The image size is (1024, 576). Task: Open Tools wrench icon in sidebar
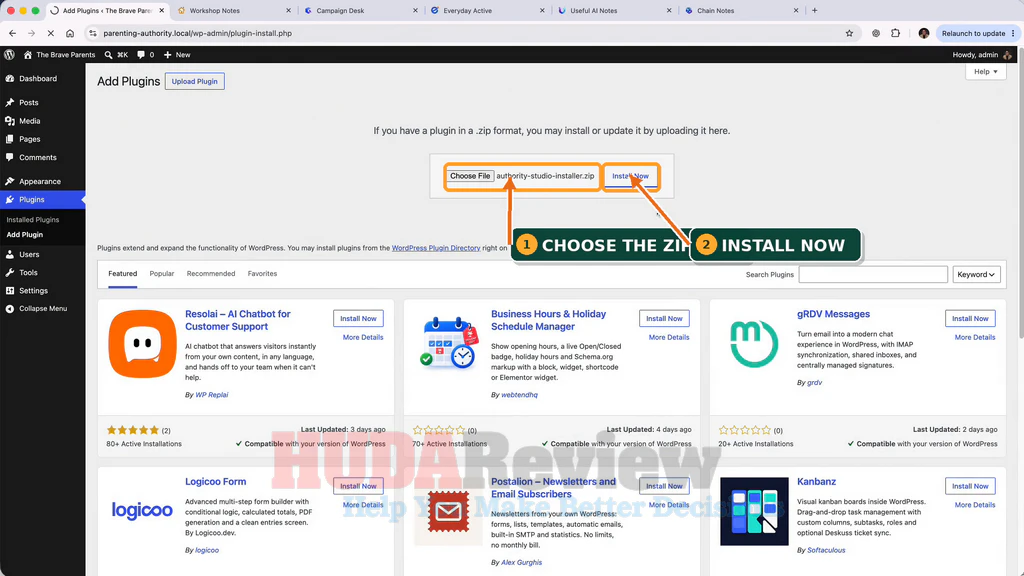click(x=10, y=272)
